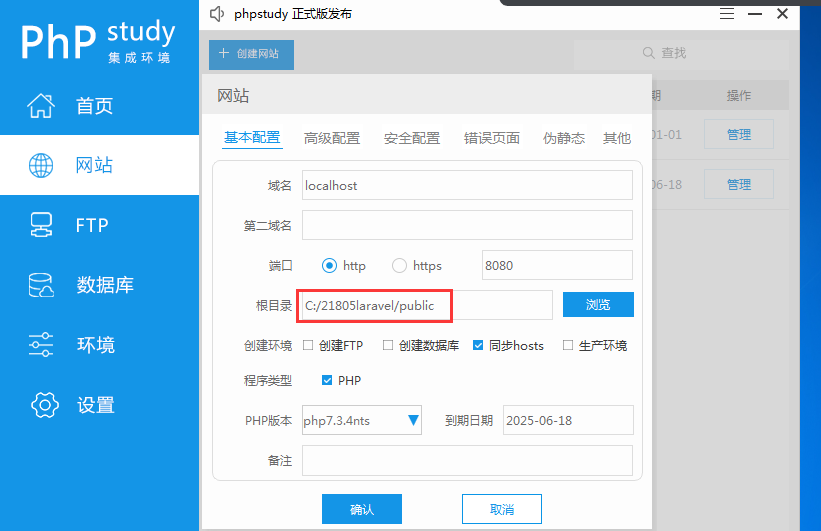Open the 首页 home page in sidebar
Viewport: 821px width, 531px height.
99,105
